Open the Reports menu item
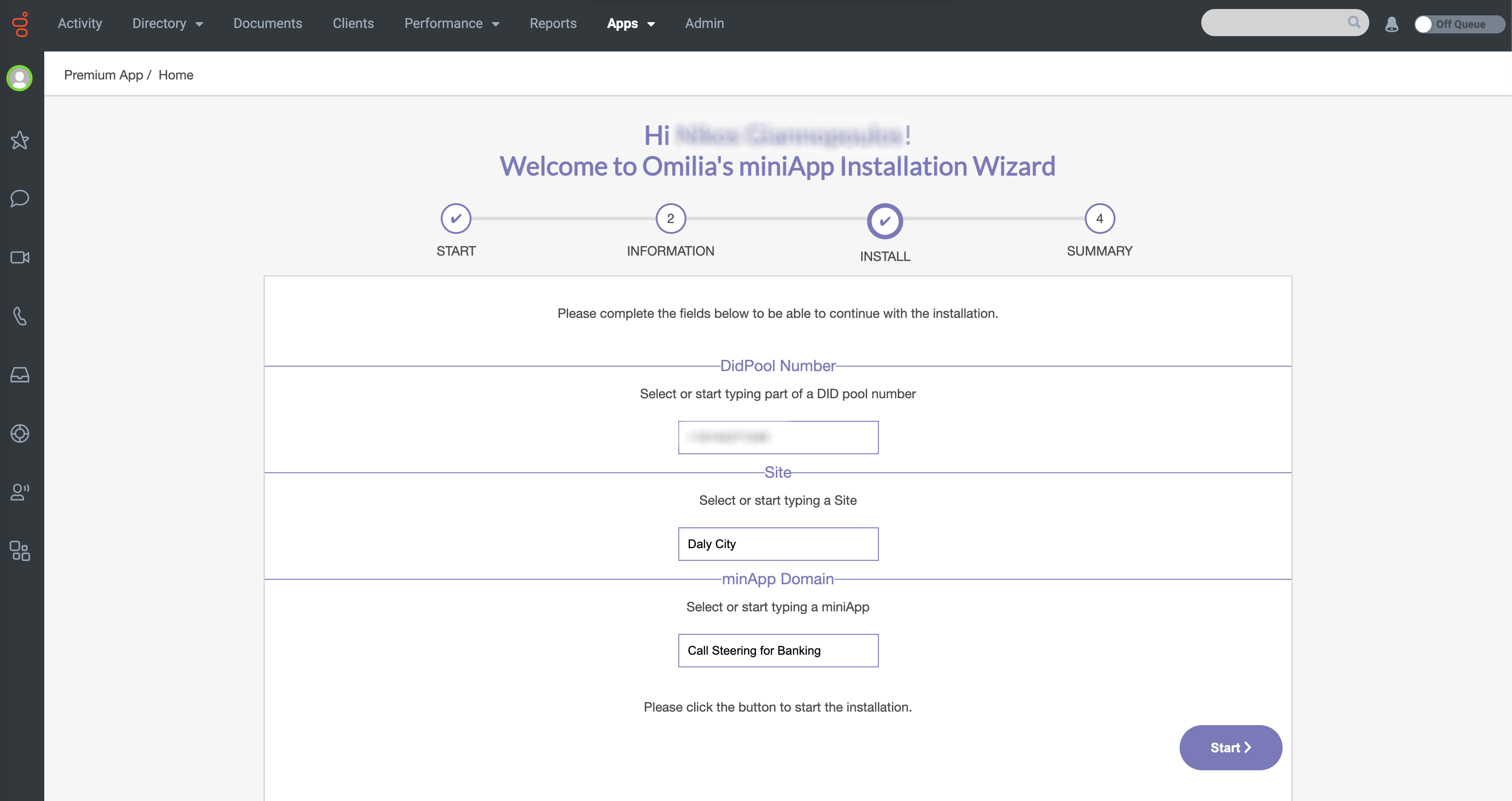The height and width of the screenshot is (801, 1512). tap(553, 23)
